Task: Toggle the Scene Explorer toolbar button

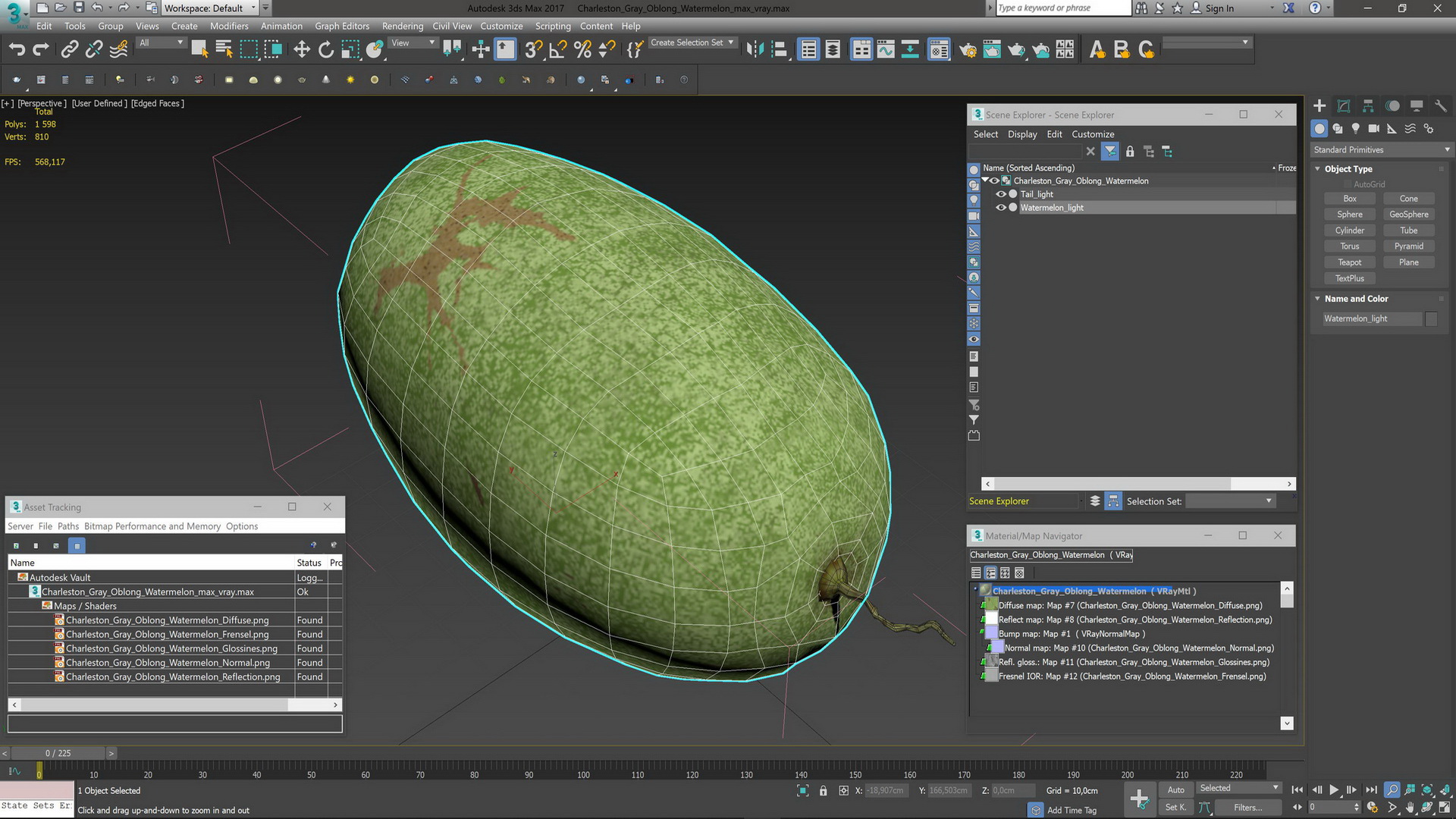Action: point(808,50)
